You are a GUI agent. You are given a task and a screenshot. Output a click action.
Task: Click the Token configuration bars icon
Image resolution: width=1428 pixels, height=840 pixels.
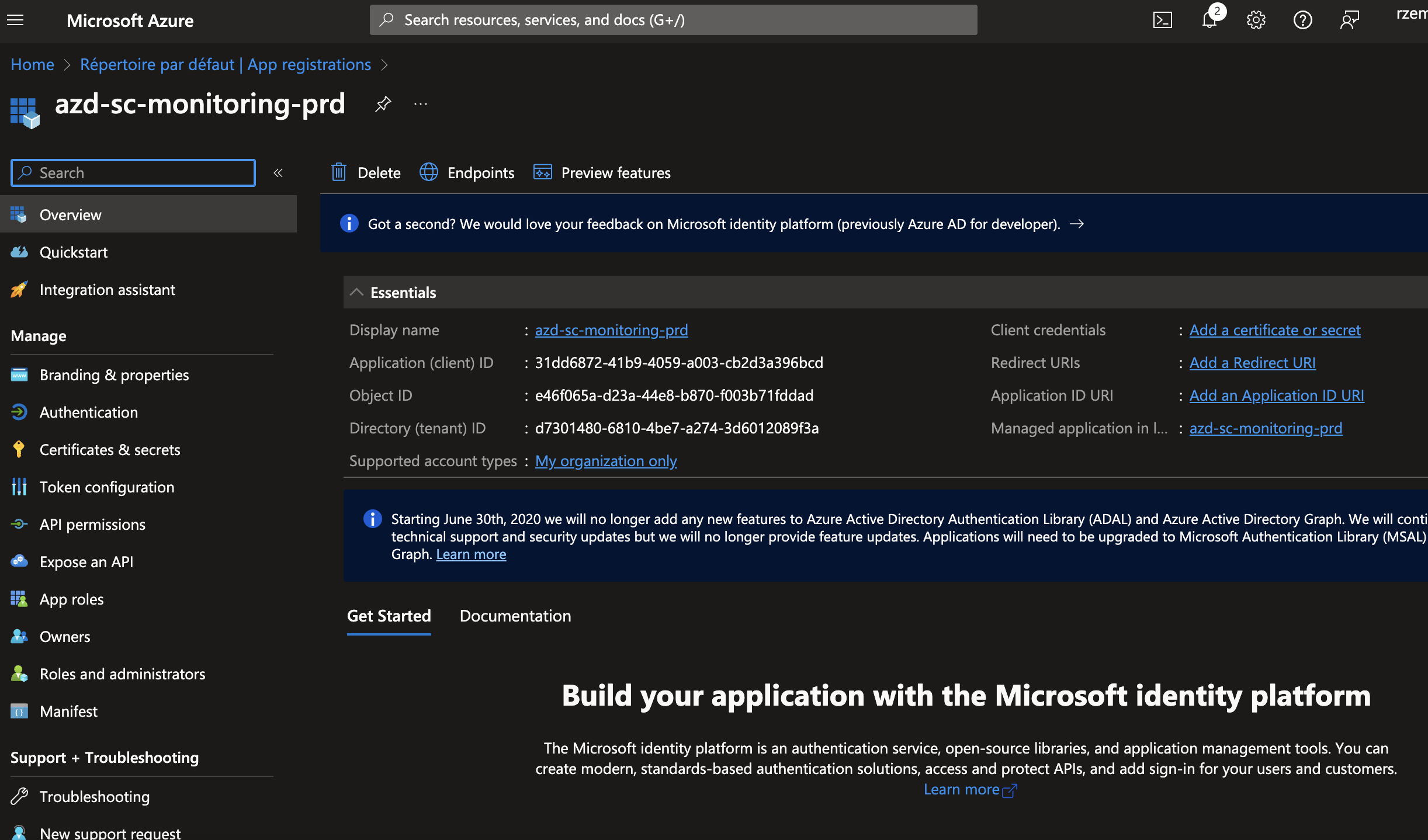(x=19, y=487)
